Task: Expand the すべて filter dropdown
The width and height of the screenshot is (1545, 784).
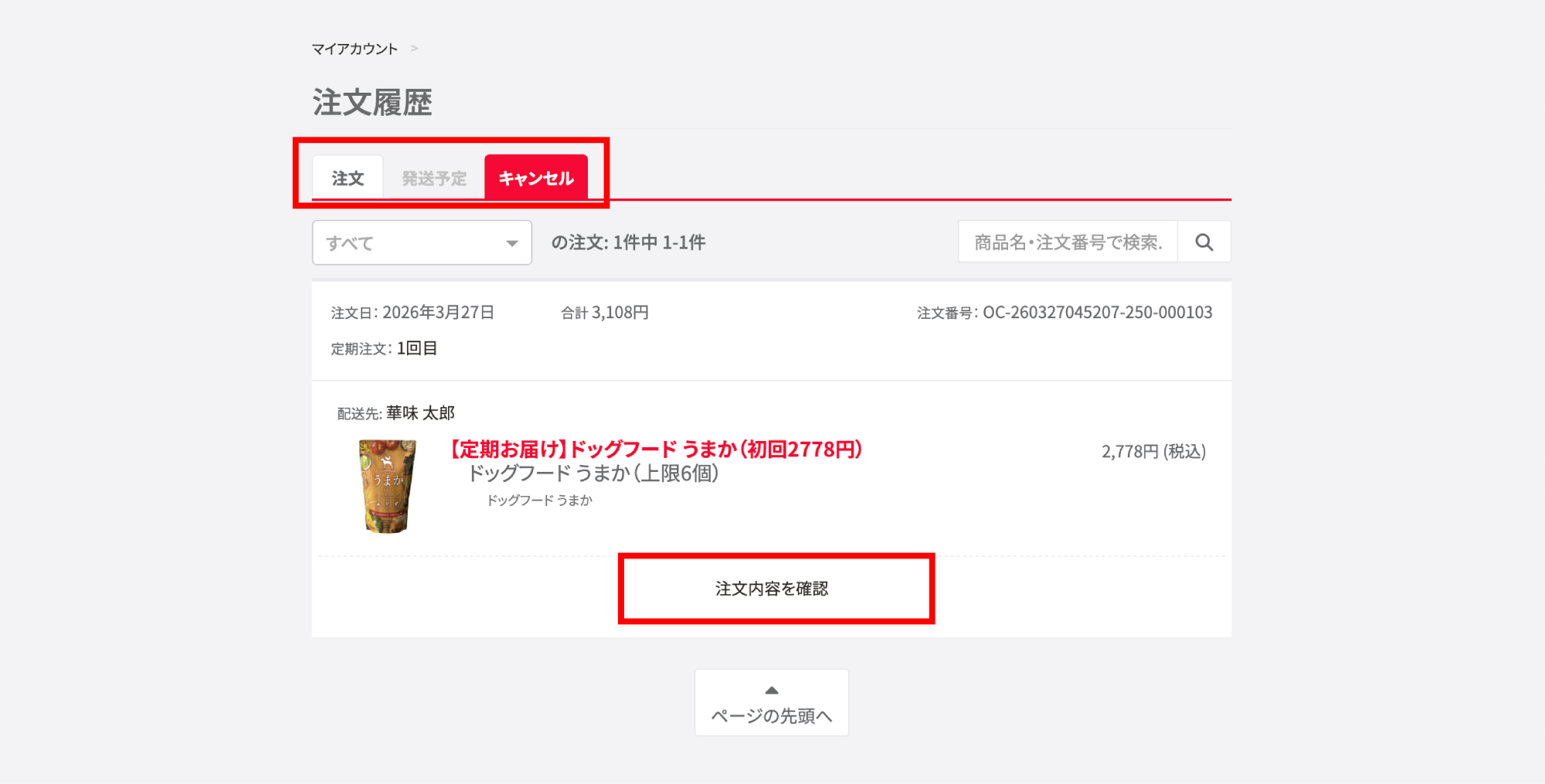Action: click(x=421, y=243)
